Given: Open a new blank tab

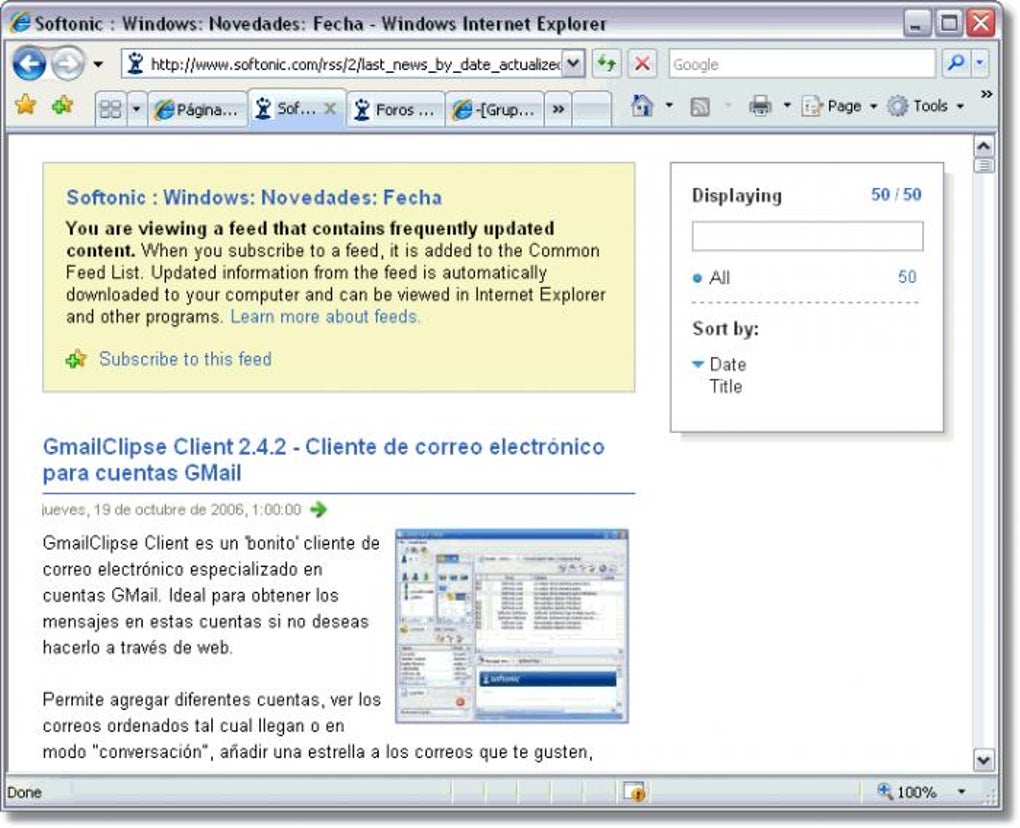Looking at the screenshot, I should click(x=593, y=109).
